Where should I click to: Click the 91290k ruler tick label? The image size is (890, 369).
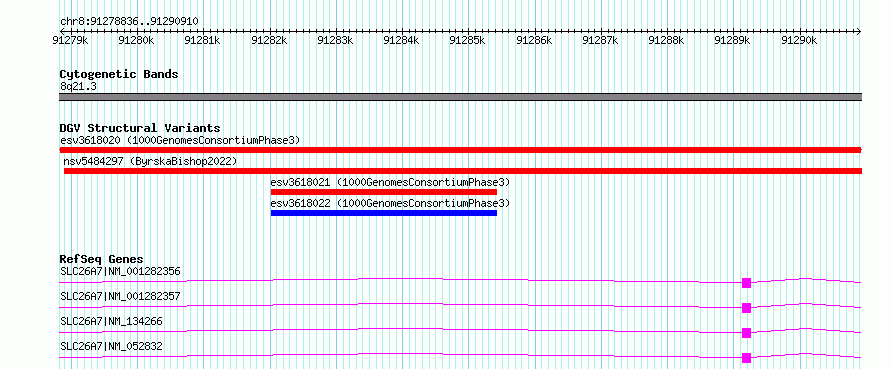pos(799,40)
